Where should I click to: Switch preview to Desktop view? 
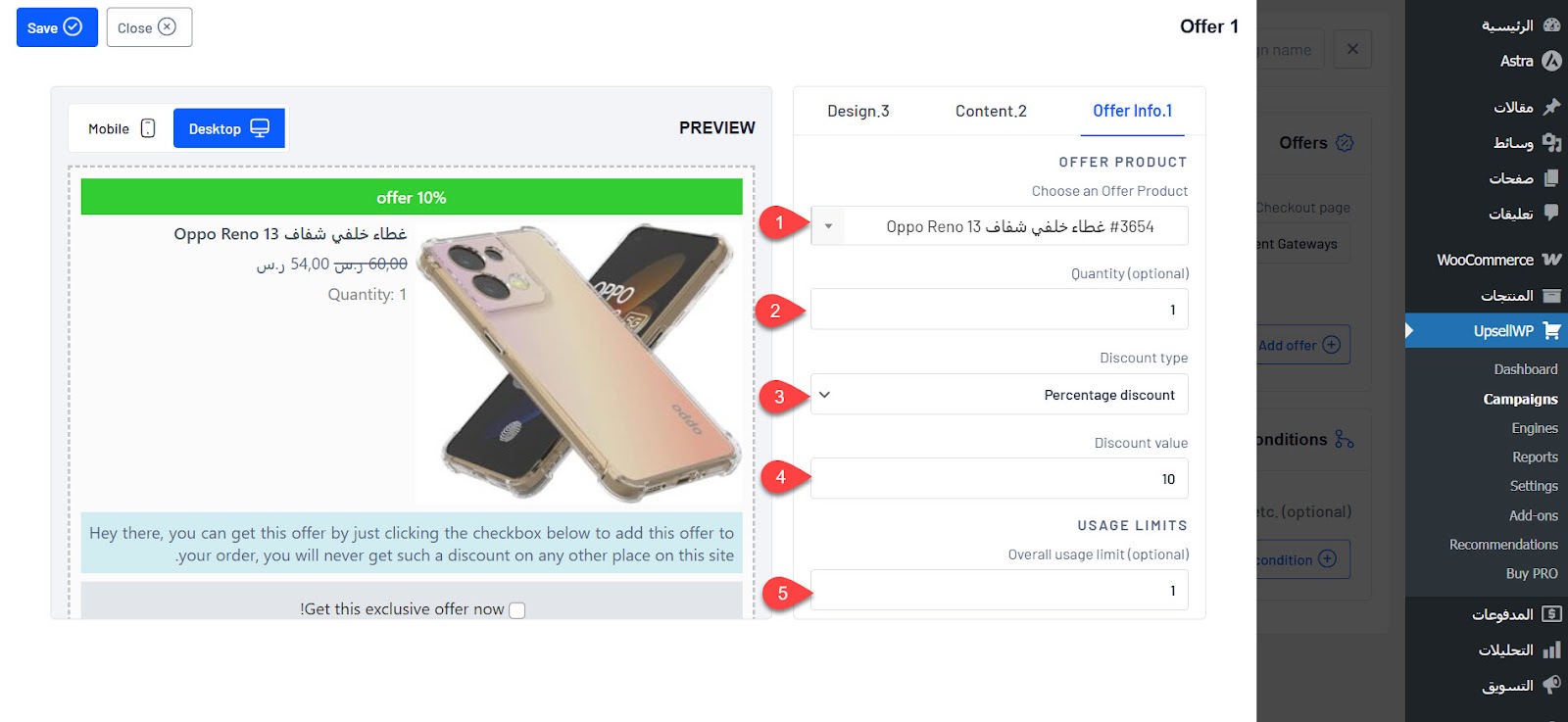[x=229, y=128]
